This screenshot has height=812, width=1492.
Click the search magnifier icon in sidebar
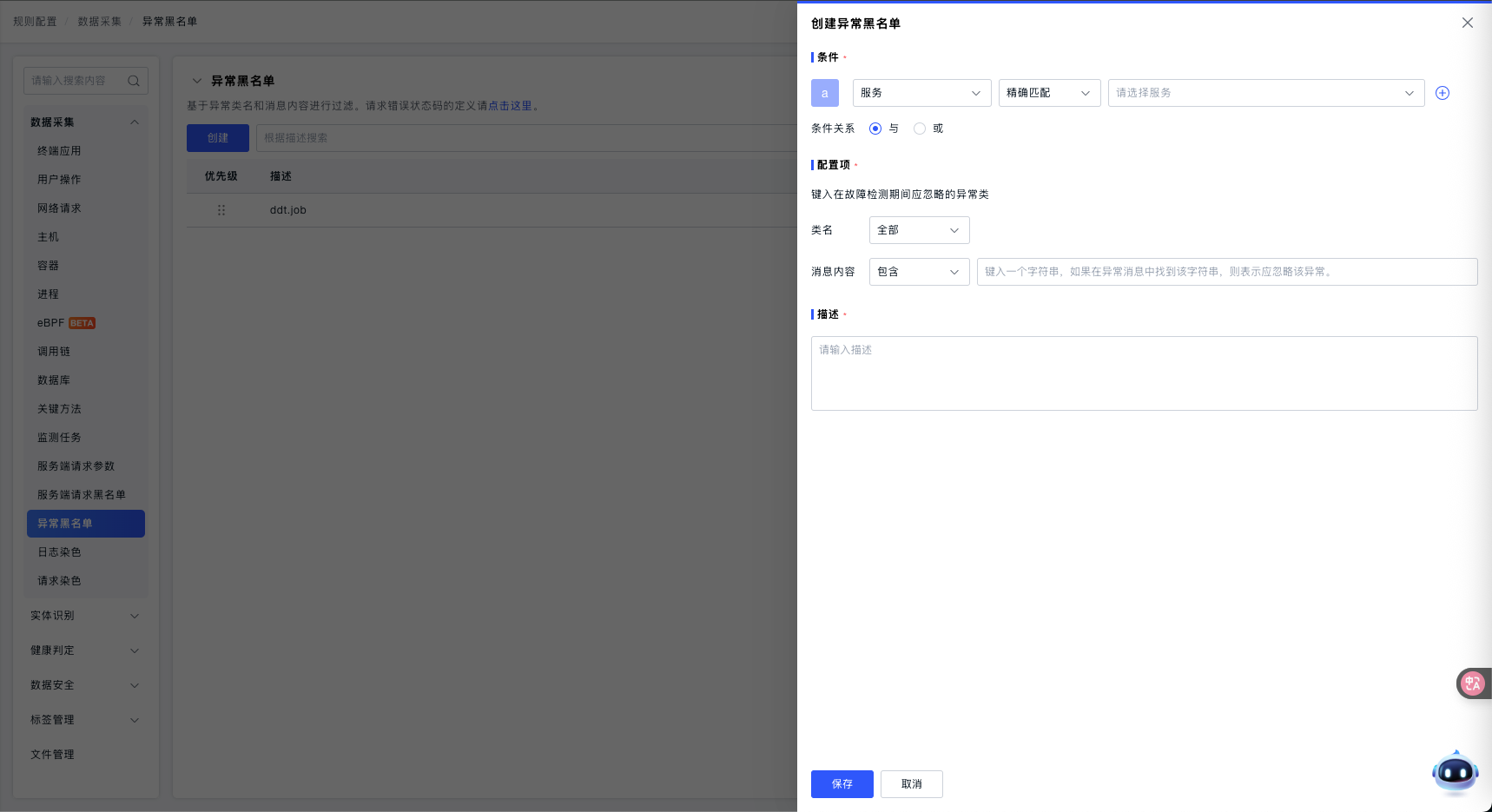(134, 81)
